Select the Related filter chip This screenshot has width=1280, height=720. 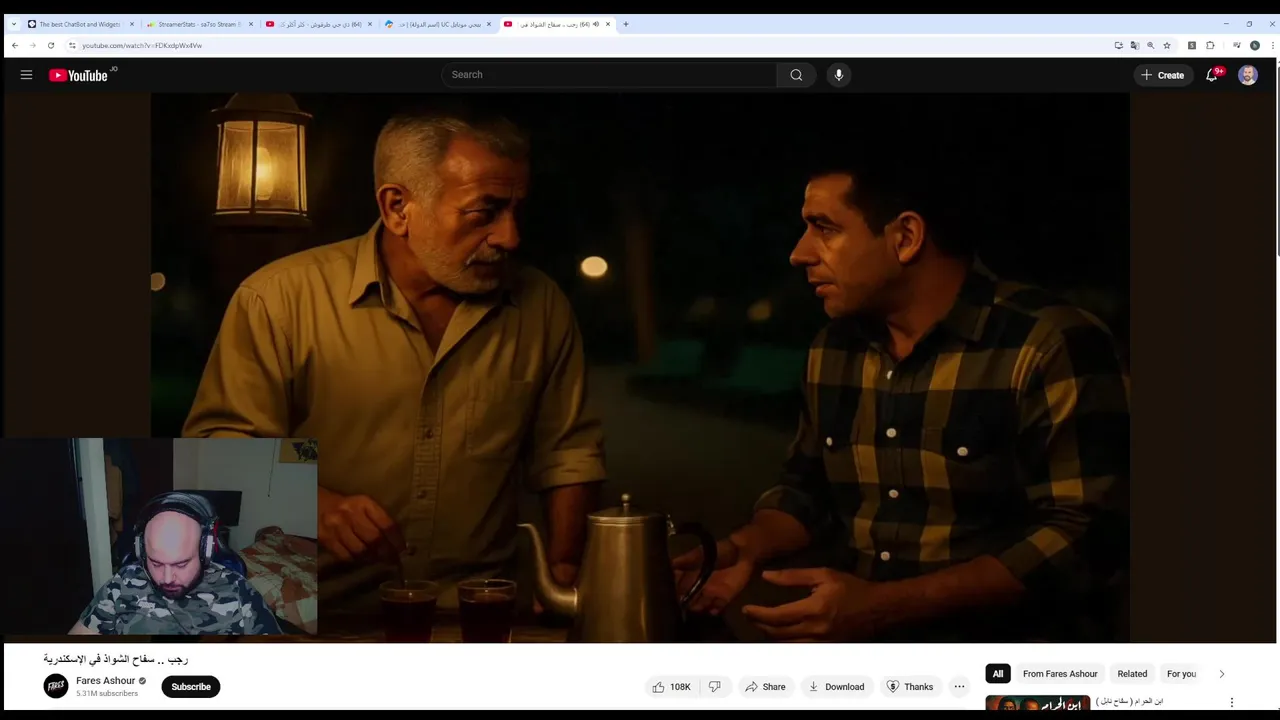[x=1132, y=674]
